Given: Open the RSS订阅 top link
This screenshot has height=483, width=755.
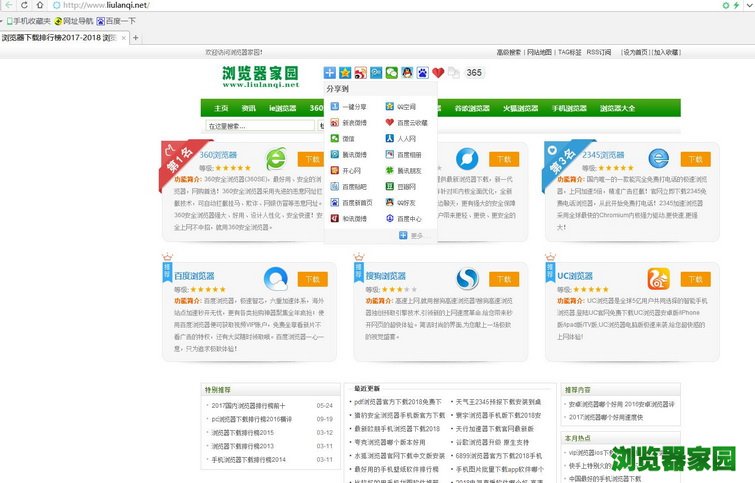Looking at the screenshot, I should pyautogui.click(x=599, y=52).
